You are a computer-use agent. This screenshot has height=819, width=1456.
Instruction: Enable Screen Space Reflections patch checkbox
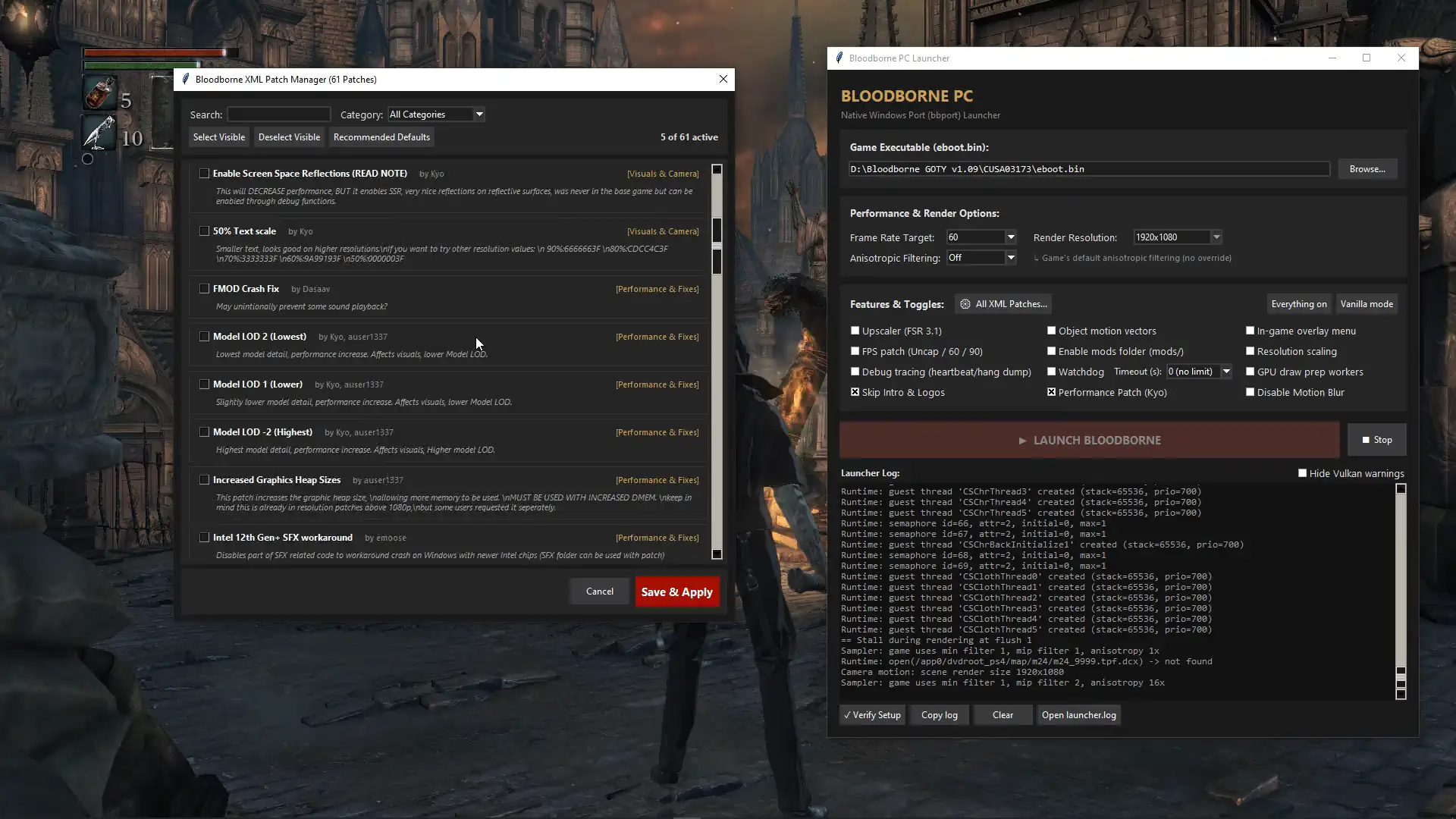[x=204, y=174]
